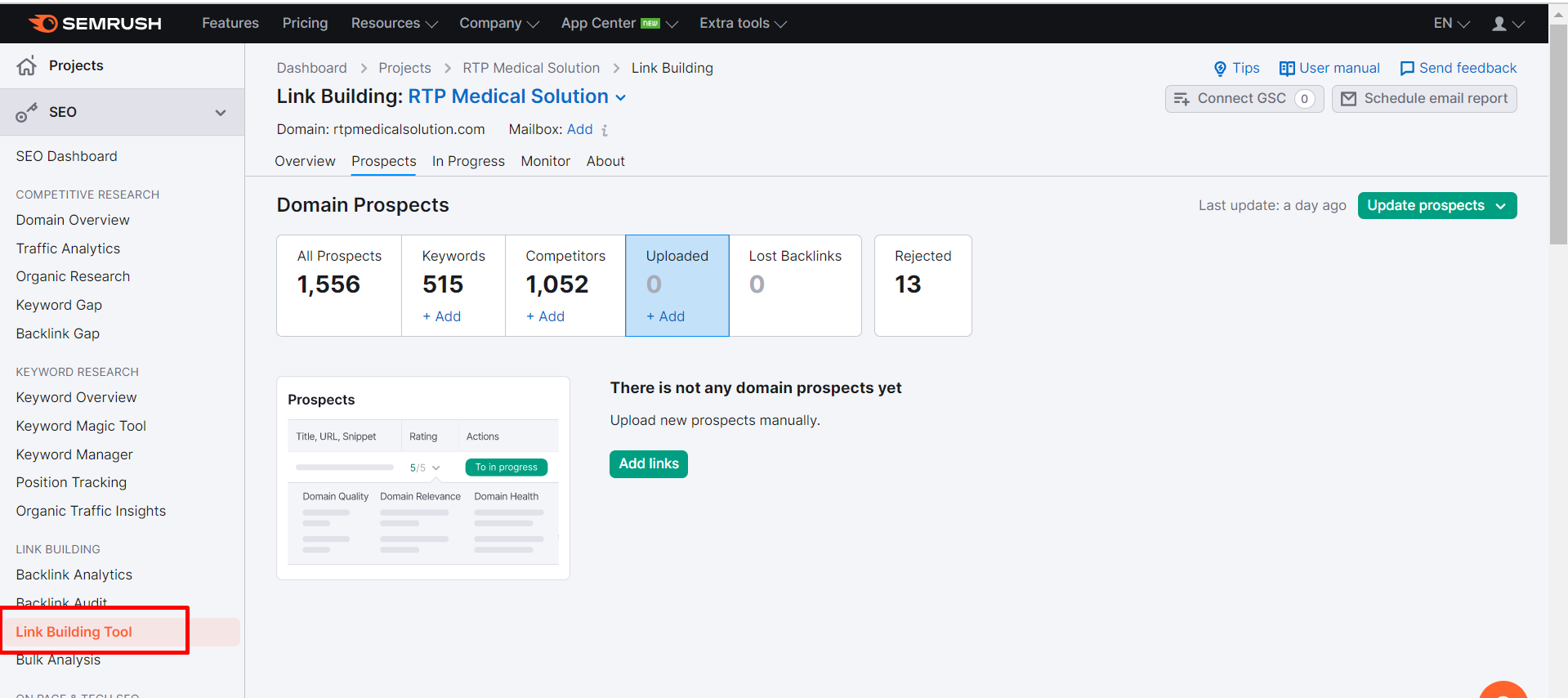Open Domain Overview in sidebar
The height and width of the screenshot is (698, 1568).
[x=73, y=221]
